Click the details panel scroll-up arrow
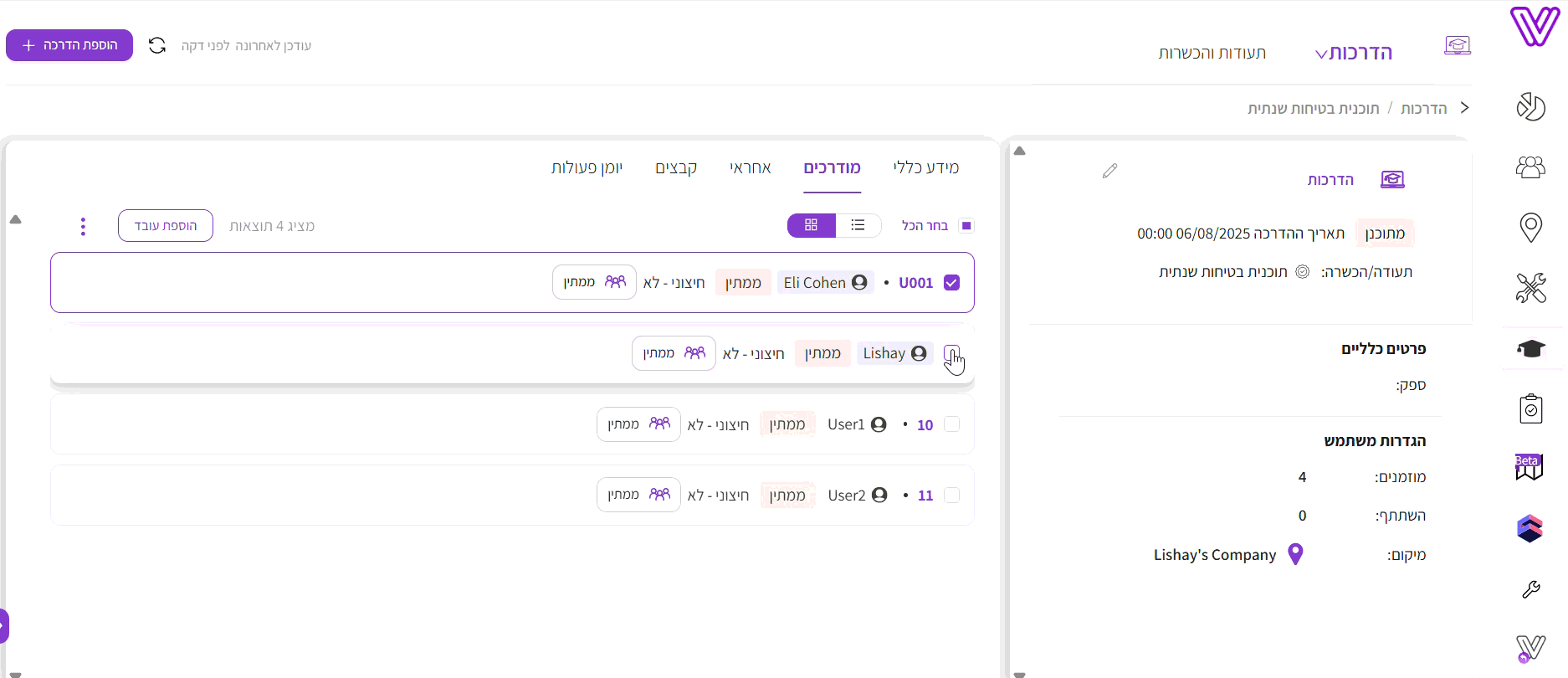The height and width of the screenshot is (678, 1568). click(x=1019, y=152)
